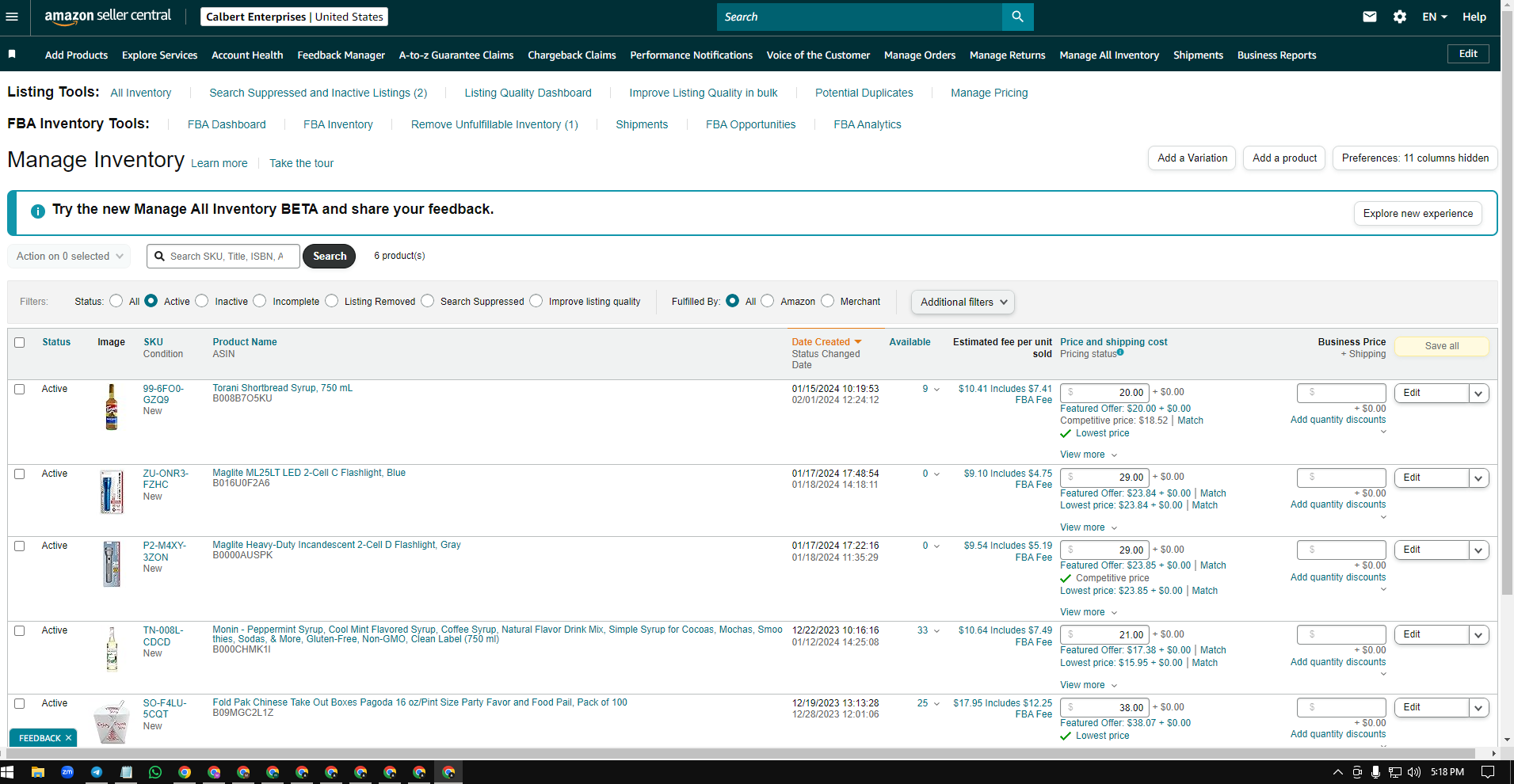The image size is (1514, 784).
Task: Click the Amazon Seller Central logo
Action: click(x=108, y=17)
